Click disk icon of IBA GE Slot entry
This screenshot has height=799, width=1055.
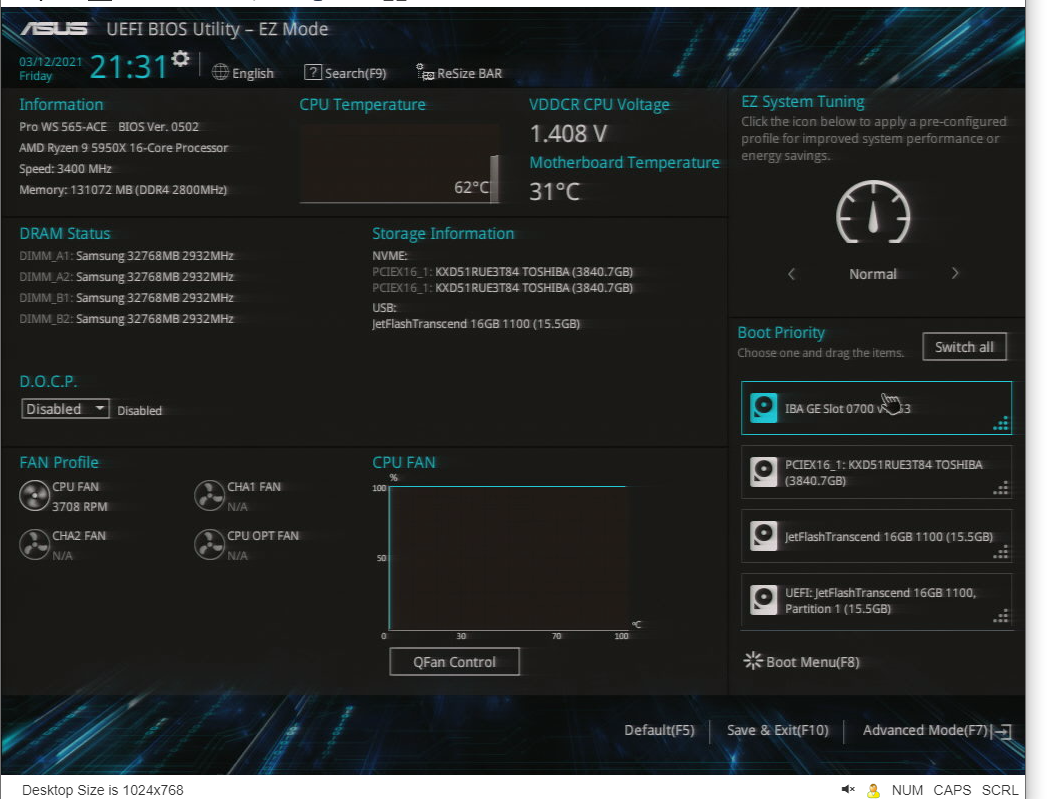tap(764, 408)
